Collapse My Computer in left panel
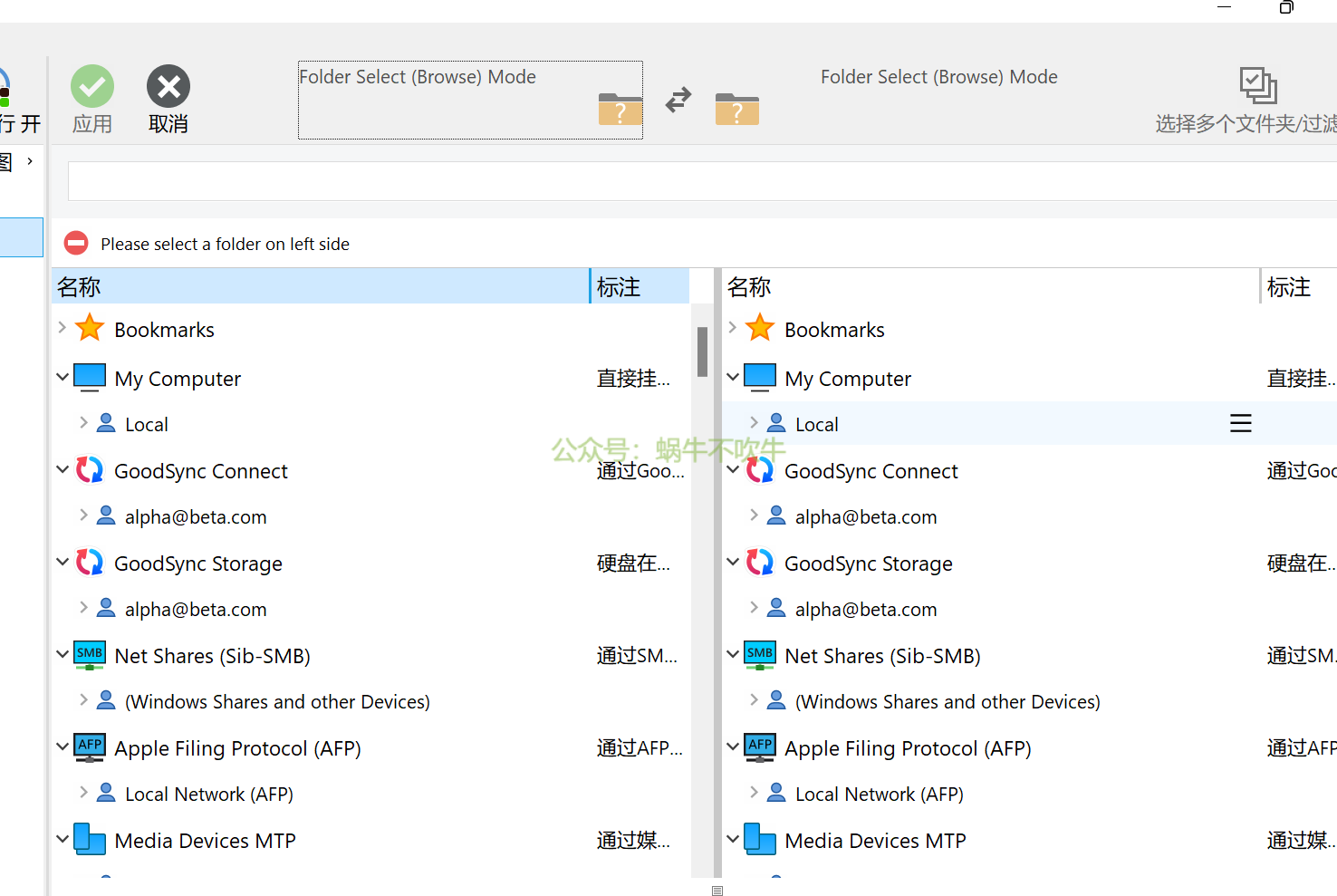Screen dimensions: 1337x896 [63, 377]
